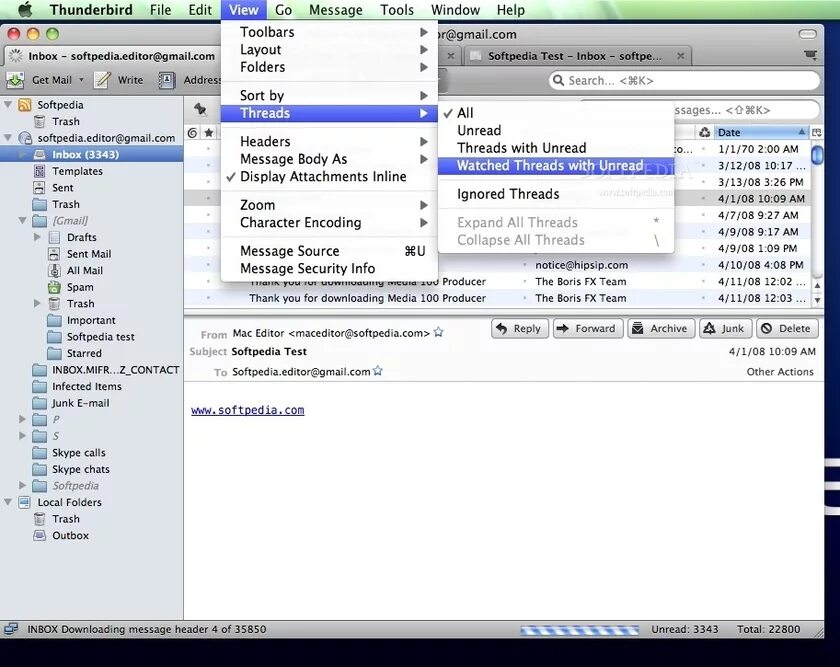Click the star next to maceditor@softpedia.com
This screenshot has width=840, height=667.
438,332
